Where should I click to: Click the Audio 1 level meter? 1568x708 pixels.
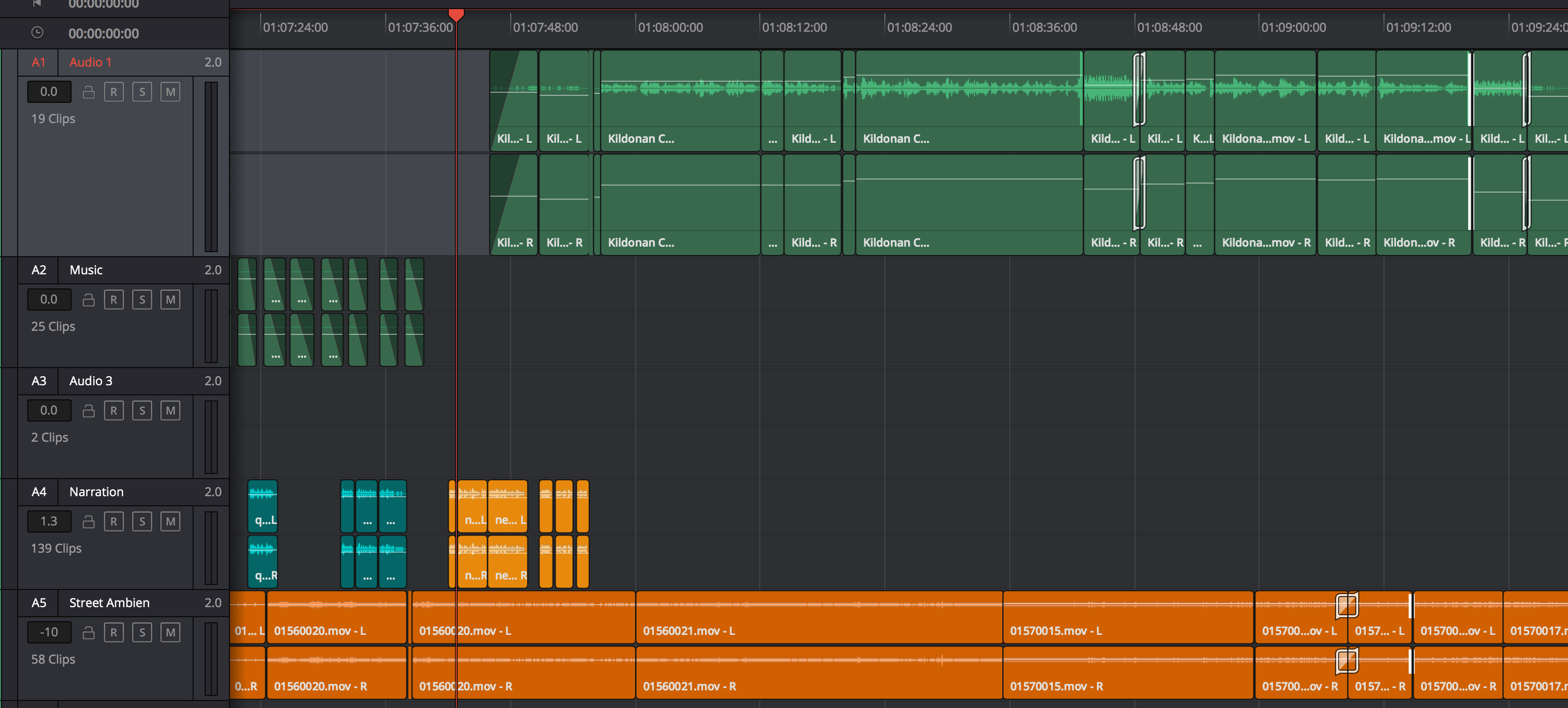pyautogui.click(x=211, y=167)
